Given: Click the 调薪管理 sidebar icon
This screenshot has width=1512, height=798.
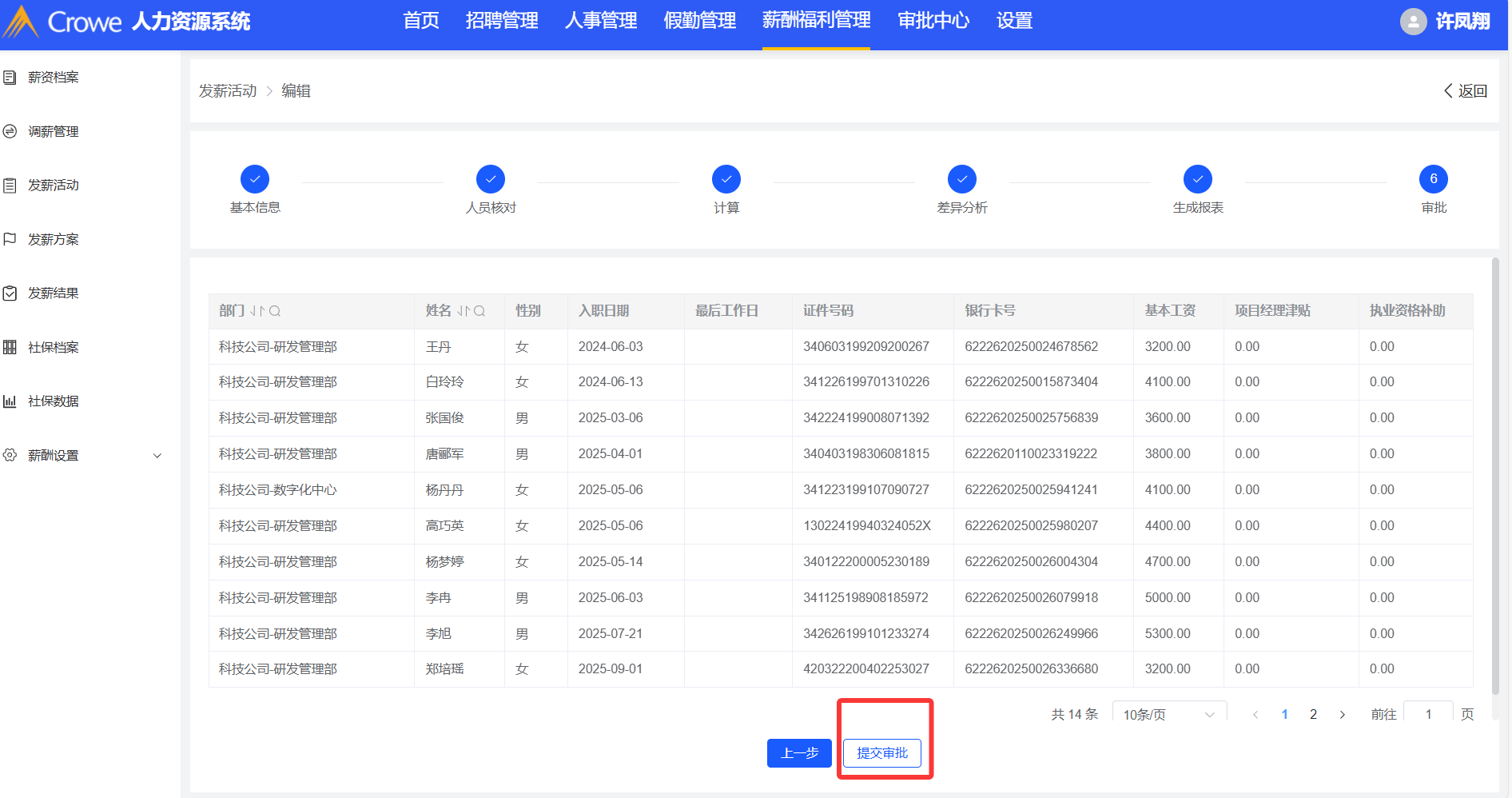Looking at the screenshot, I should click(x=10, y=131).
